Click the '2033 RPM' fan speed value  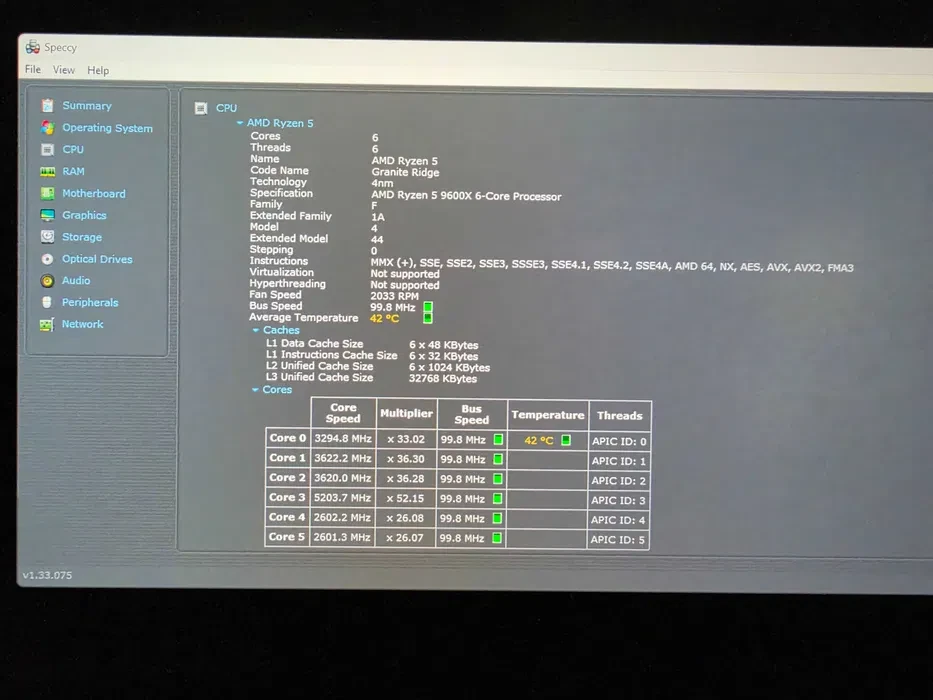pos(394,296)
